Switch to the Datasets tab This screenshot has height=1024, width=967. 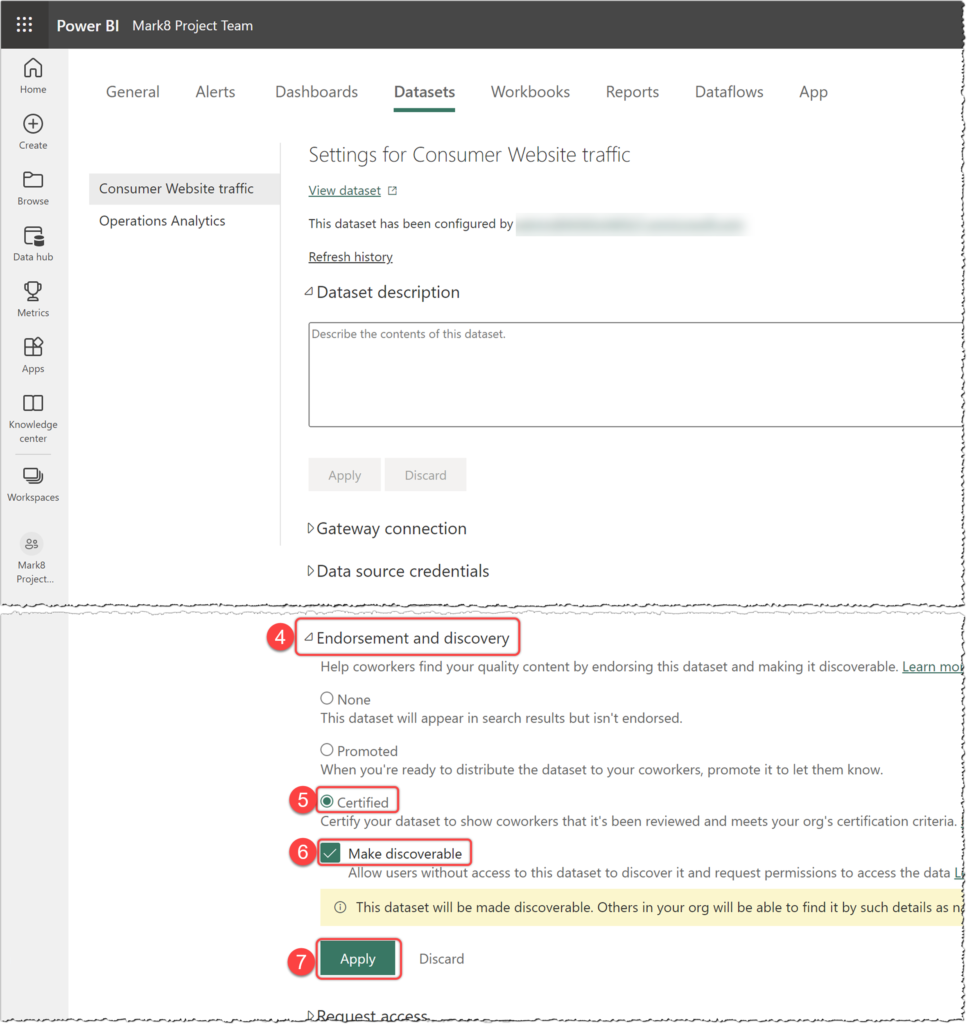(424, 92)
